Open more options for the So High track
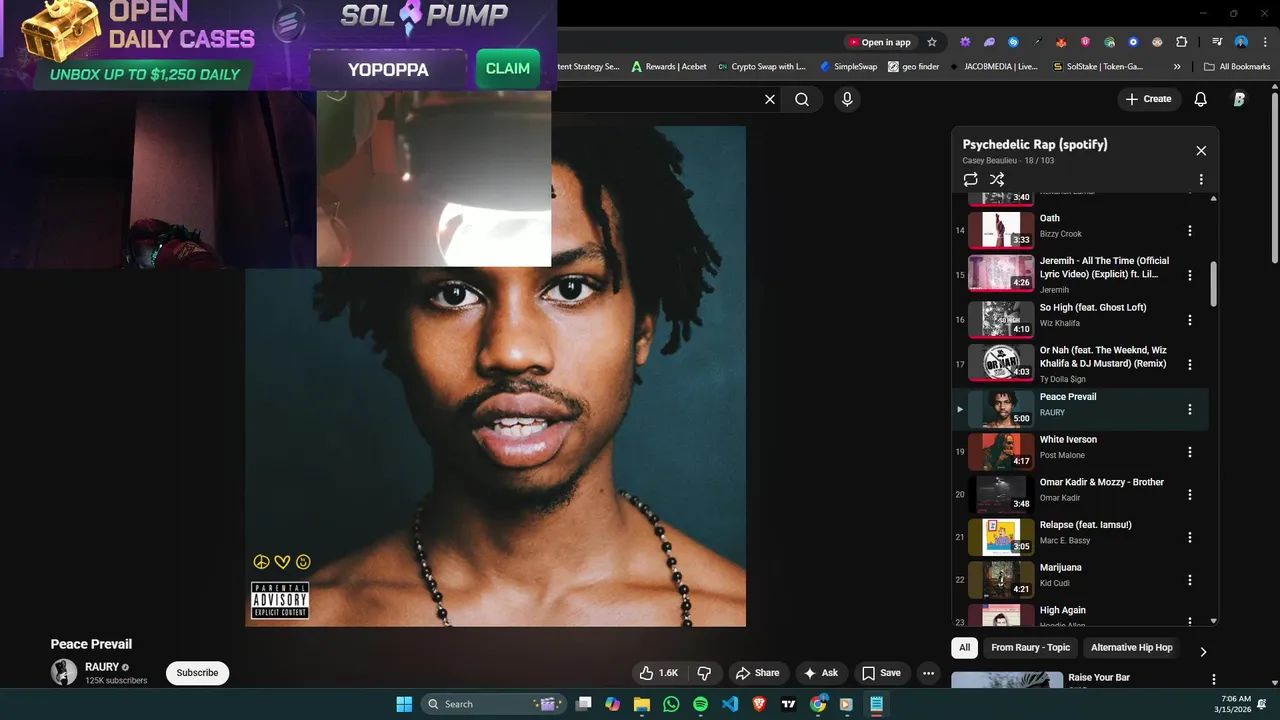The height and width of the screenshot is (720, 1280). click(x=1190, y=320)
